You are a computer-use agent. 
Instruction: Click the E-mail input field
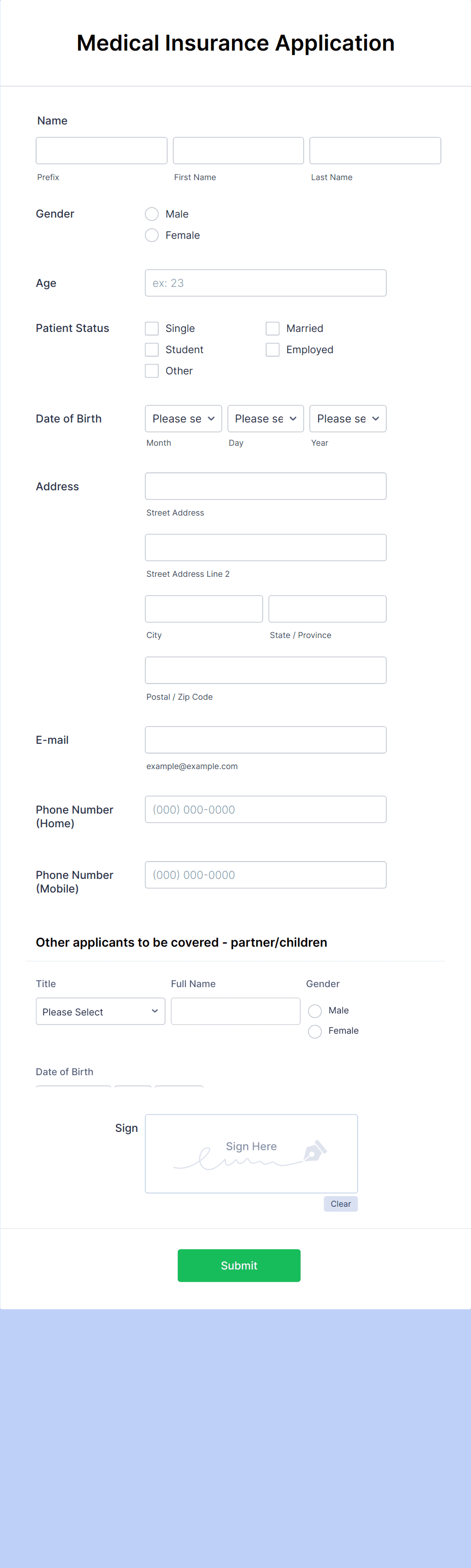[265, 740]
